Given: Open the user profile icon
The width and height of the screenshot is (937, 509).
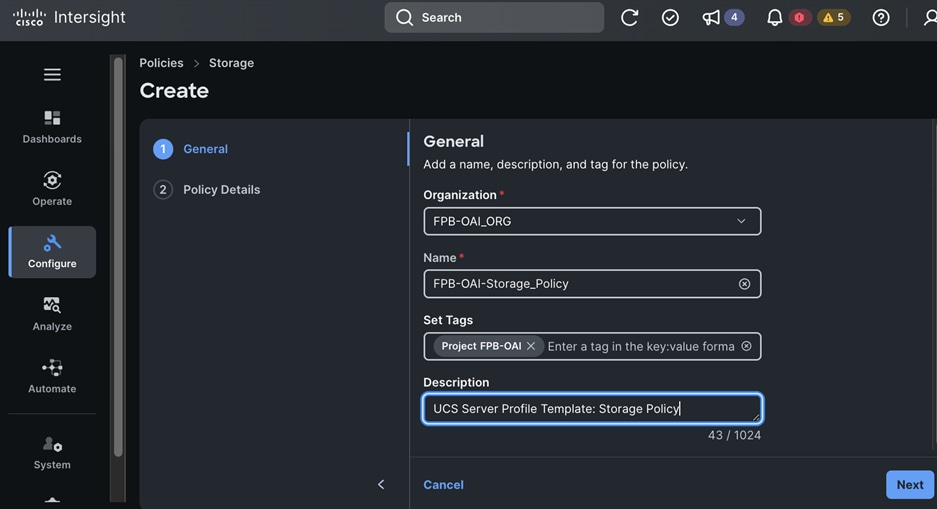Looking at the screenshot, I should pos(930,18).
